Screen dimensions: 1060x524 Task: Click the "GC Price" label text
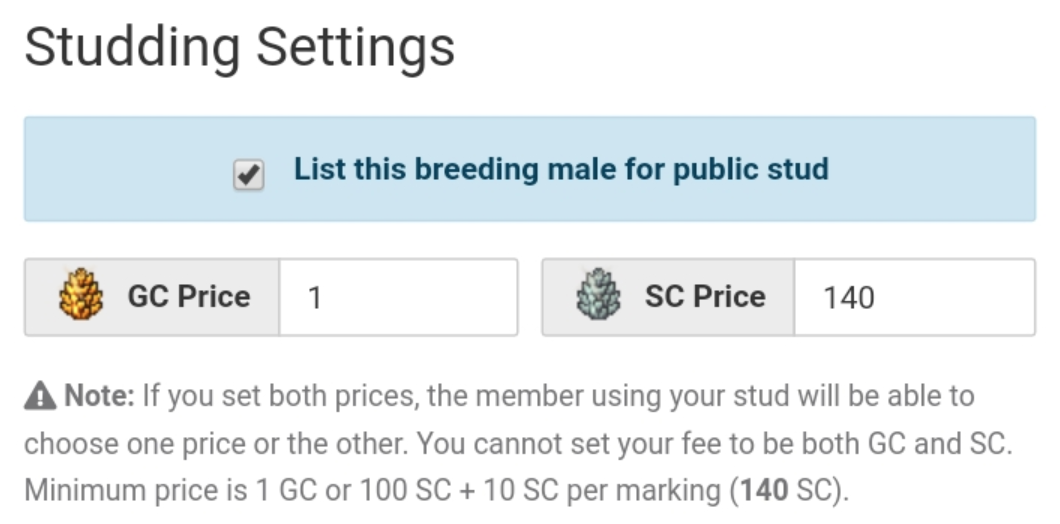click(x=188, y=297)
